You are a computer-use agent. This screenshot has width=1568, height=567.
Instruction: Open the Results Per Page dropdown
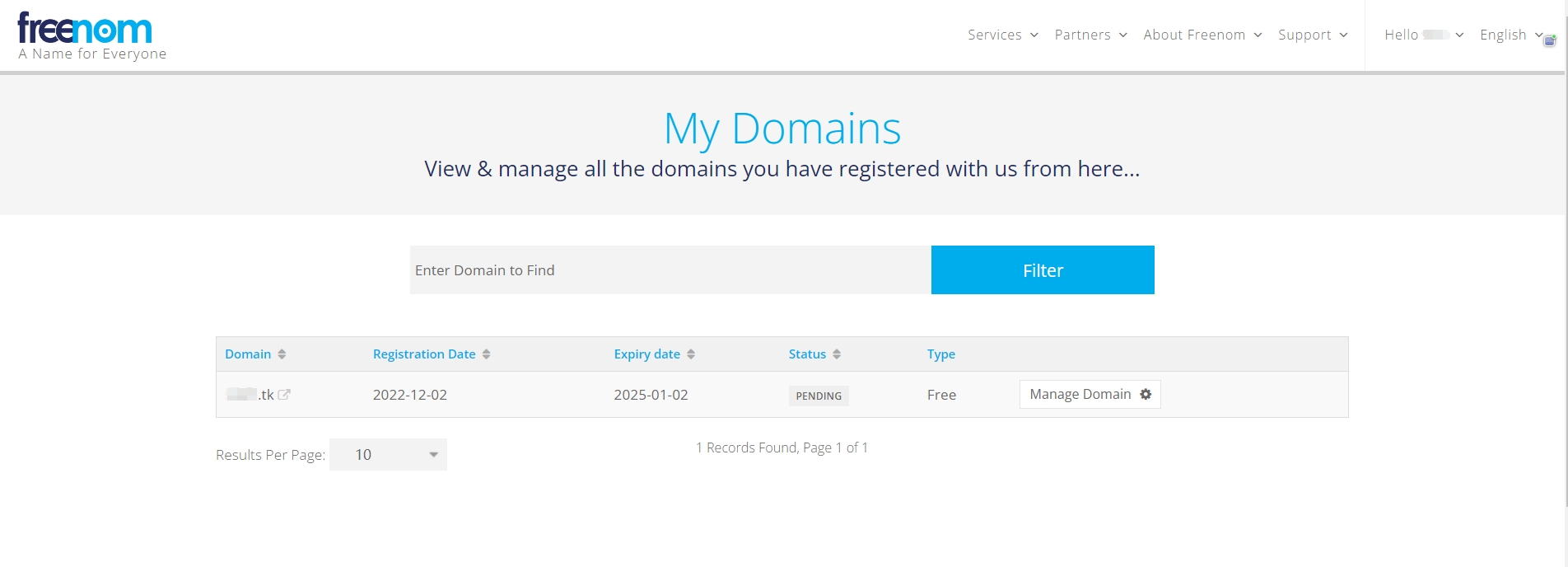(x=388, y=455)
